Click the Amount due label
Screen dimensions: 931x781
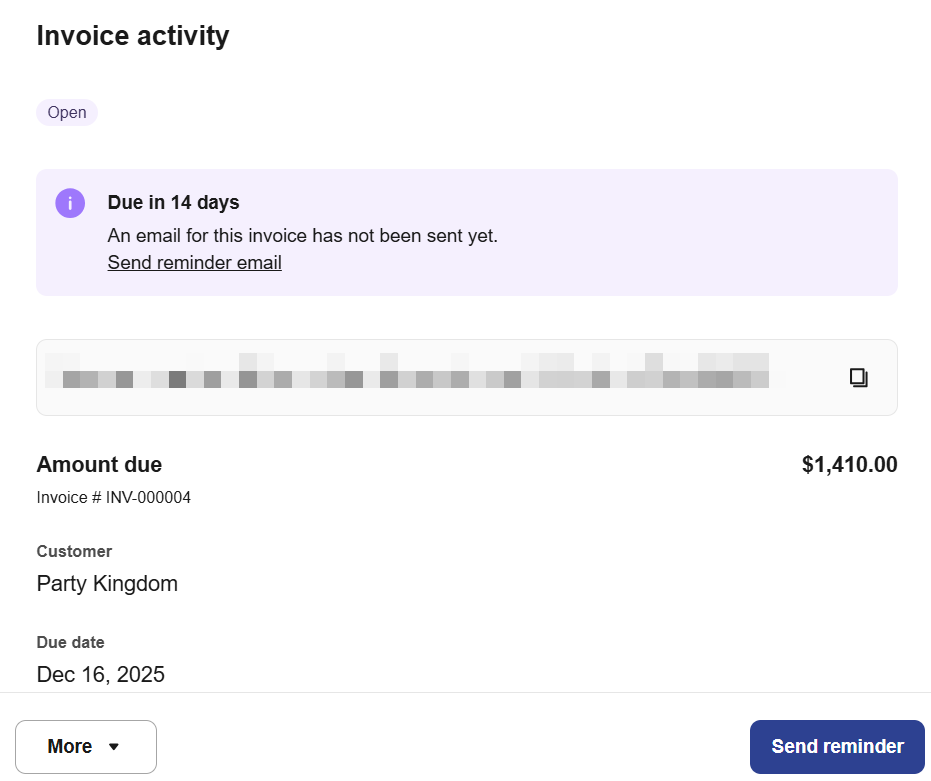pos(99,464)
